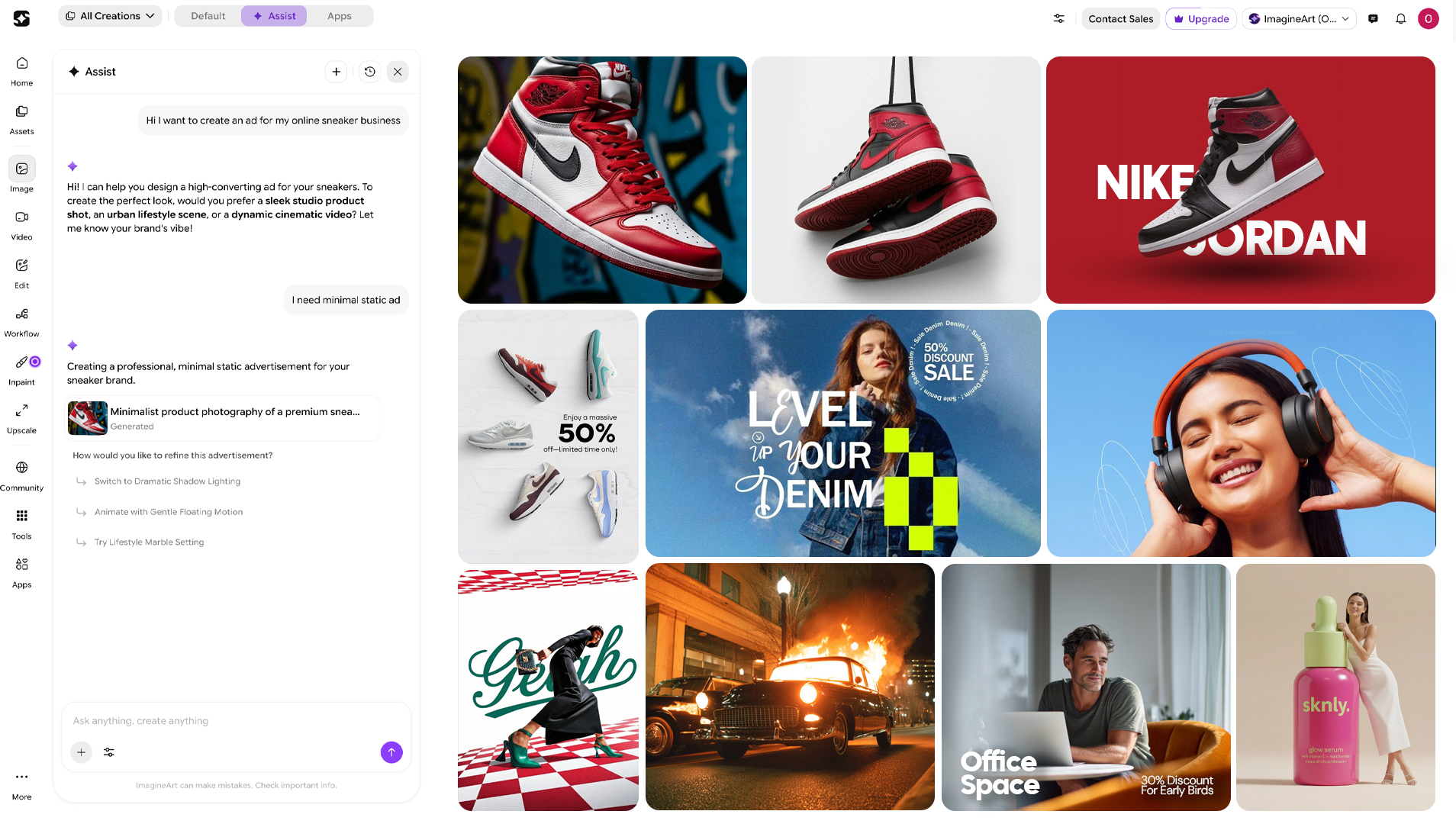Screen dimensions: 1456x824
Task: Select the Image tool in sidebar
Action: click(x=21, y=175)
